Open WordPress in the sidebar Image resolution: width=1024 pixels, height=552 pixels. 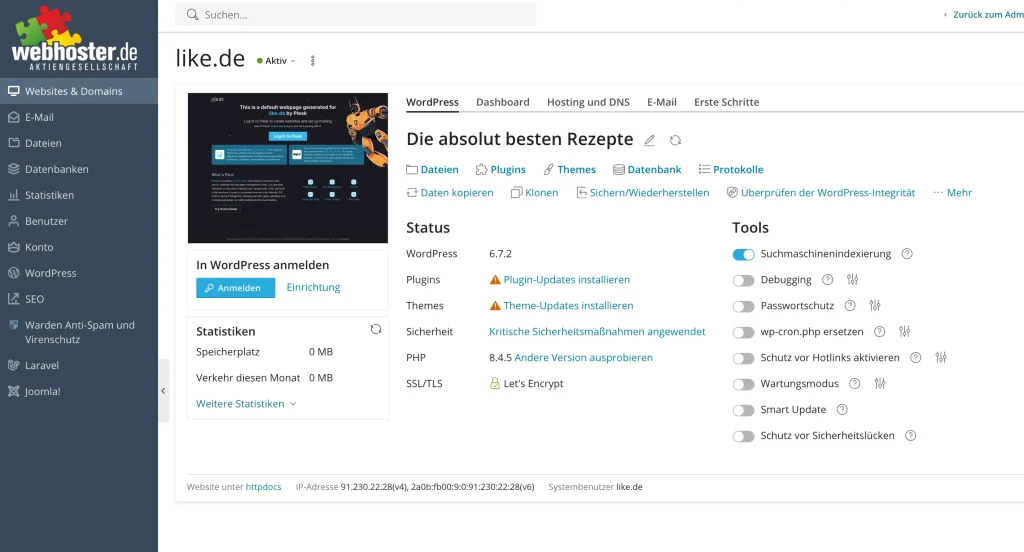79,273
